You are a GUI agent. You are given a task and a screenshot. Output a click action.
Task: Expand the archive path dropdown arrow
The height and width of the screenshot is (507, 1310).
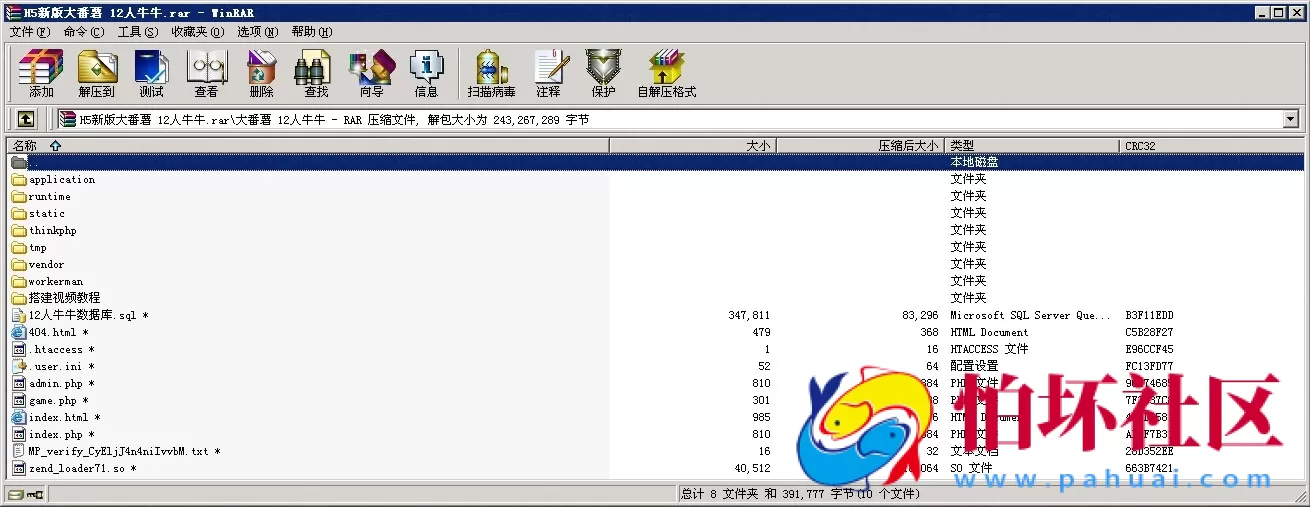(1290, 120)
